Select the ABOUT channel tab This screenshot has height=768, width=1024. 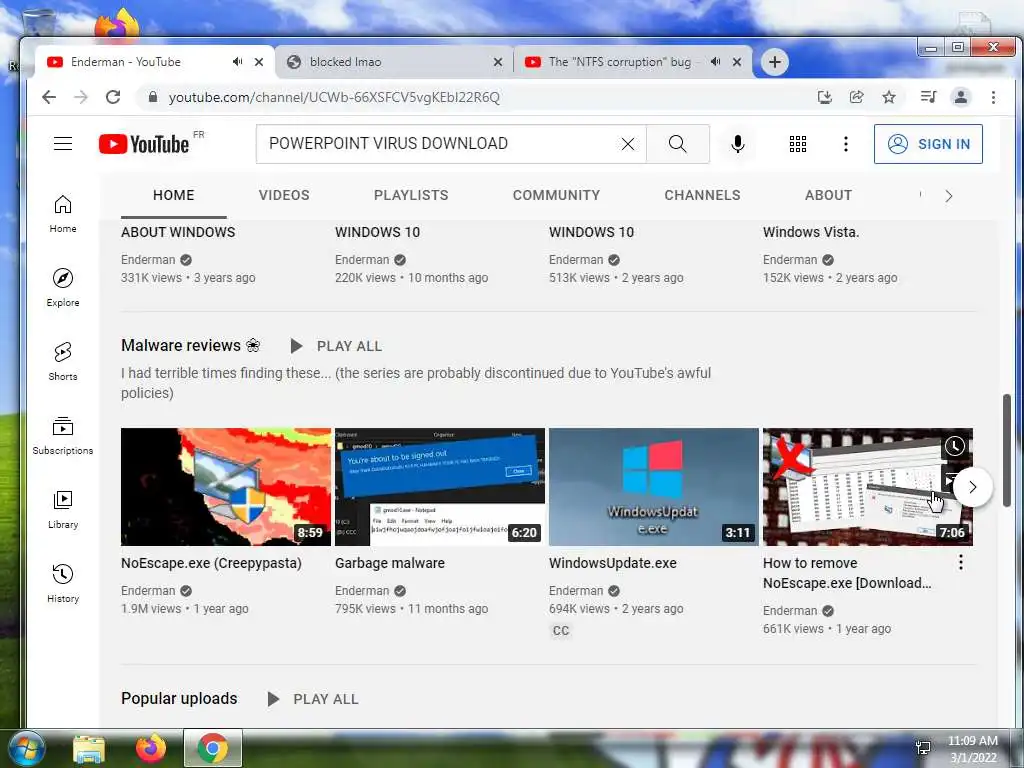[828, 195]
